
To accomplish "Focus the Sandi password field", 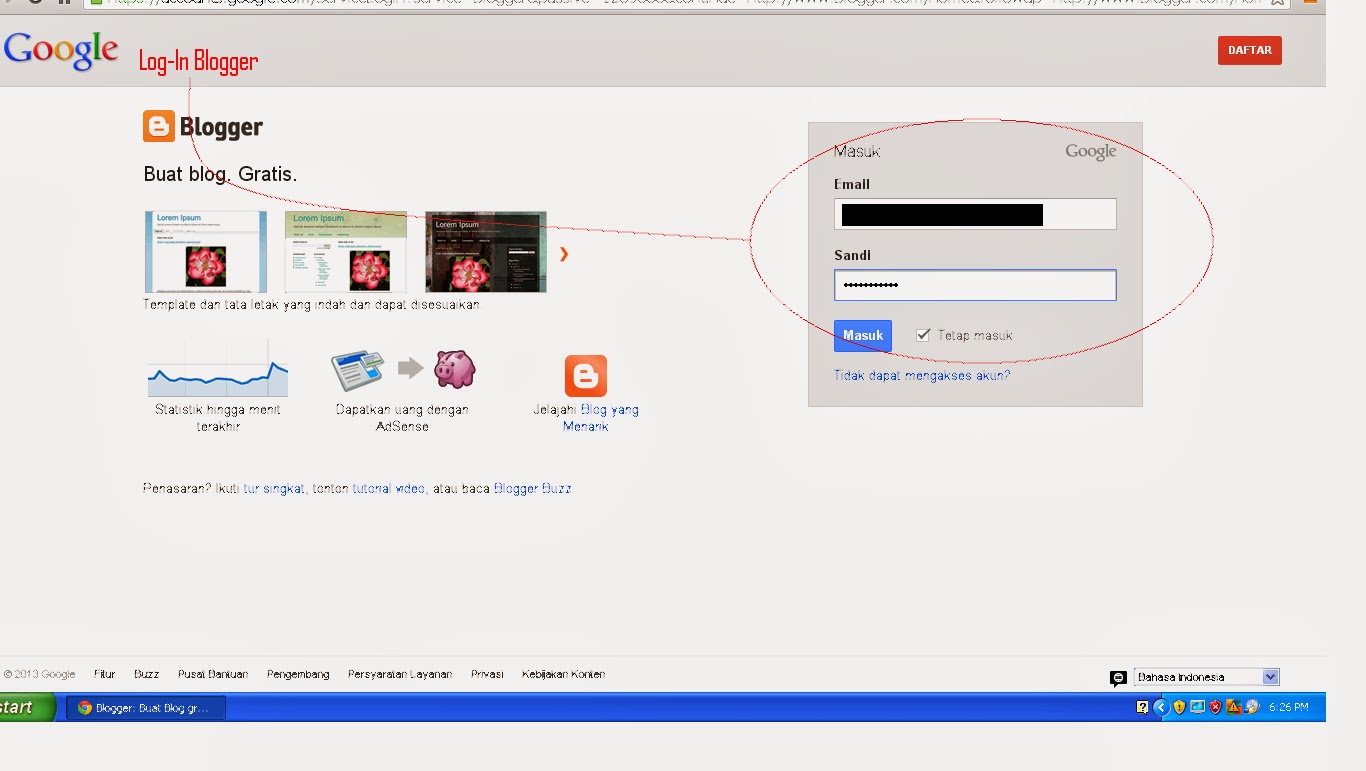I will (975, 285).
